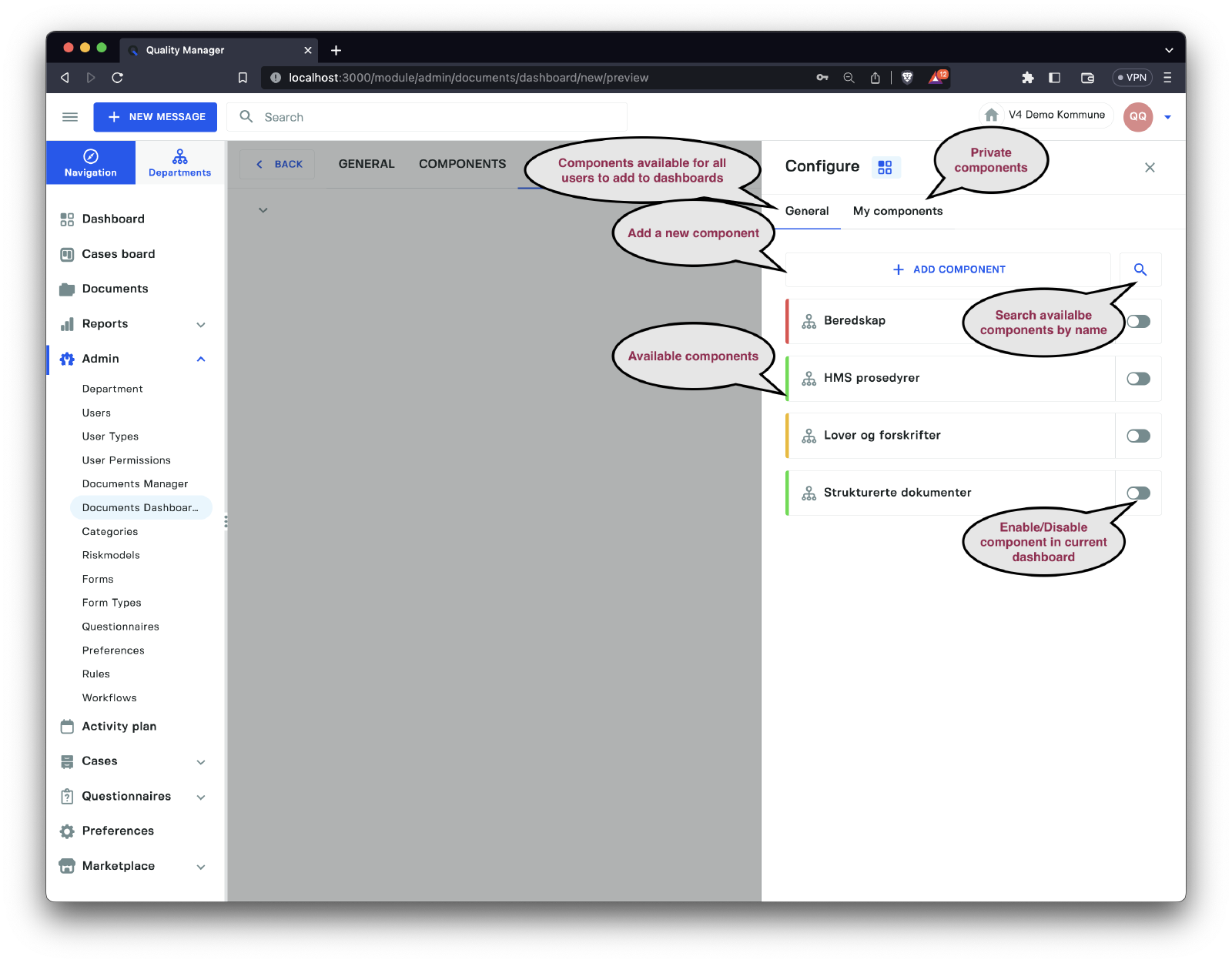Screen dimensions: 1232x963
Task: Reload the page with browser refresh icon
Action: 117,78
